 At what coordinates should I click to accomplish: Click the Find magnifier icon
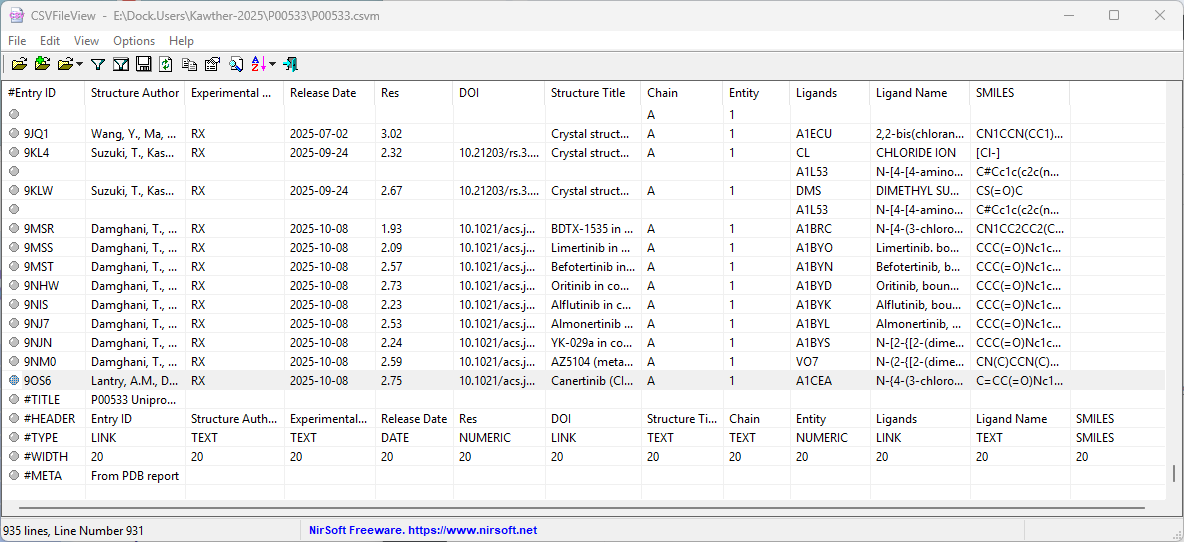(236, 65)
